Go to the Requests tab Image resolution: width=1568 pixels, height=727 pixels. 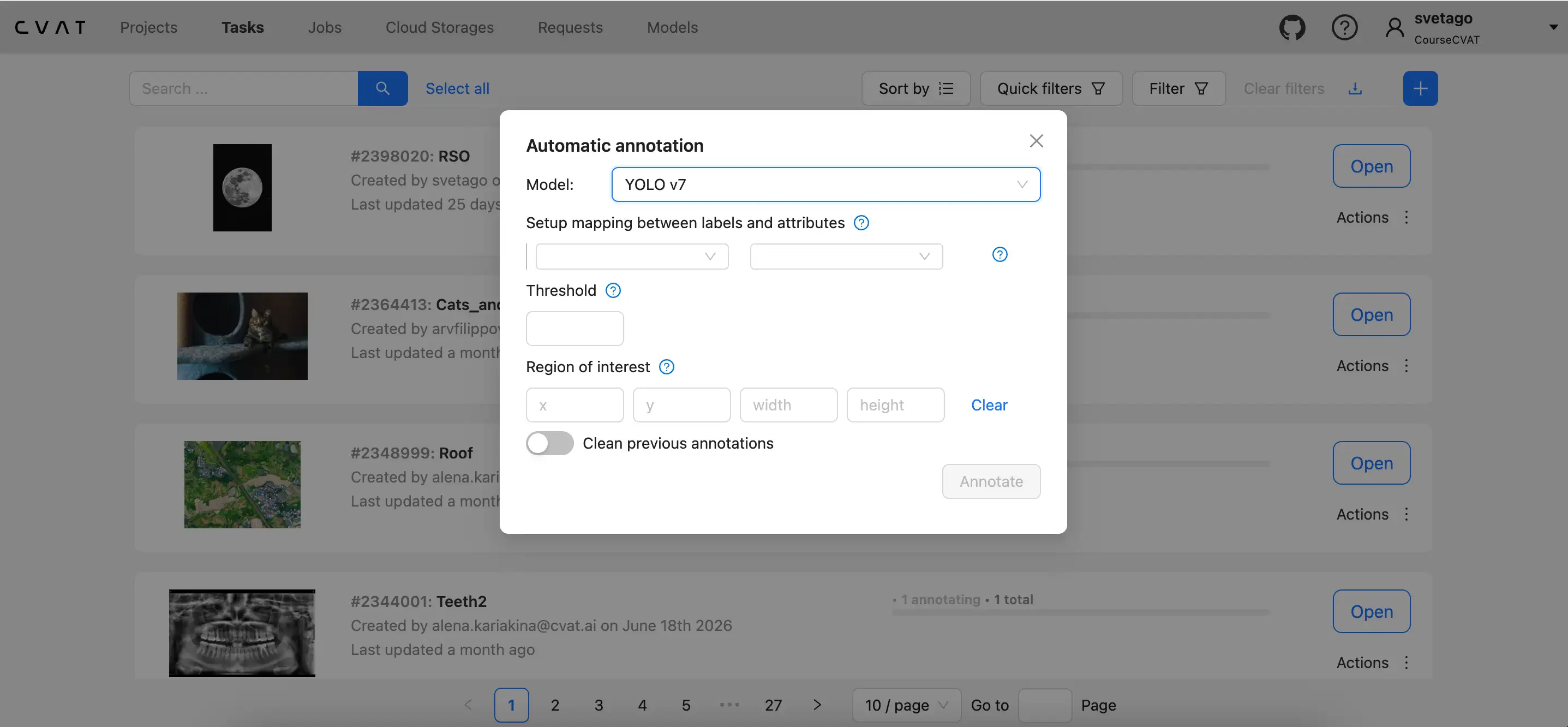click(x=570, y=27)
